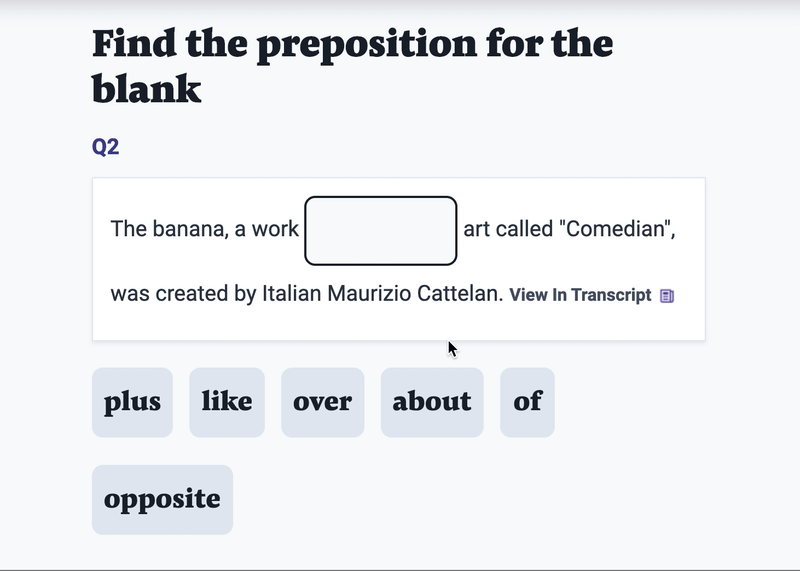The height and width of the screenshot is (571, 800).
Task: Click the word "Italian" in the sentence
Action: click(294, 295)
